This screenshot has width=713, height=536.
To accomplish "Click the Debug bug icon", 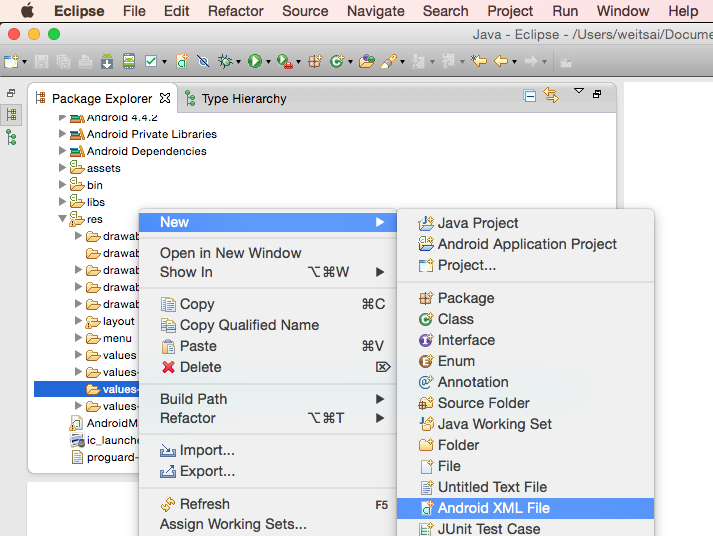I will [225, 61].
